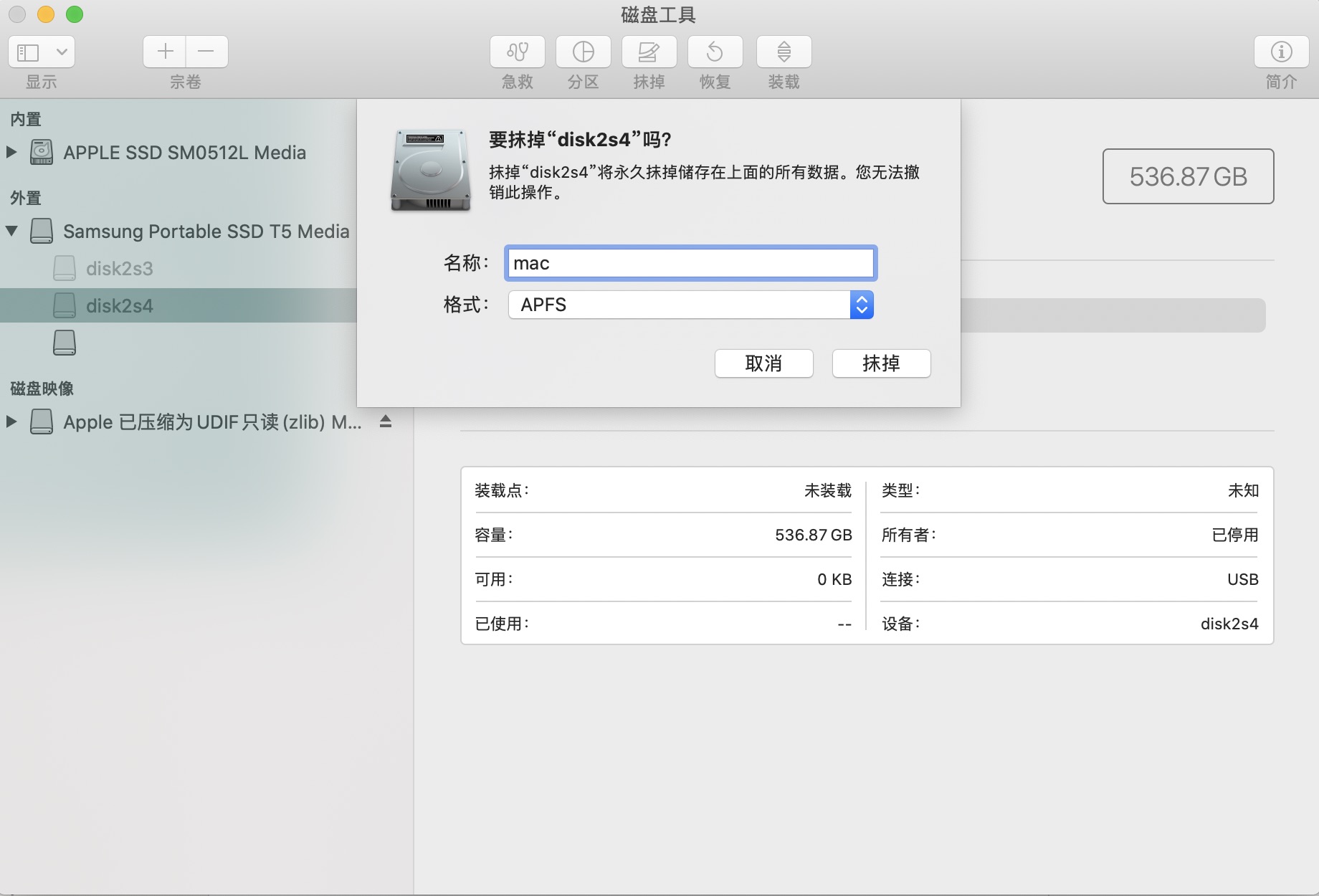1319x896 pixels.
Task: Expand the APPLE SSD SM0512L Media tree
Action: coord(11,152)
